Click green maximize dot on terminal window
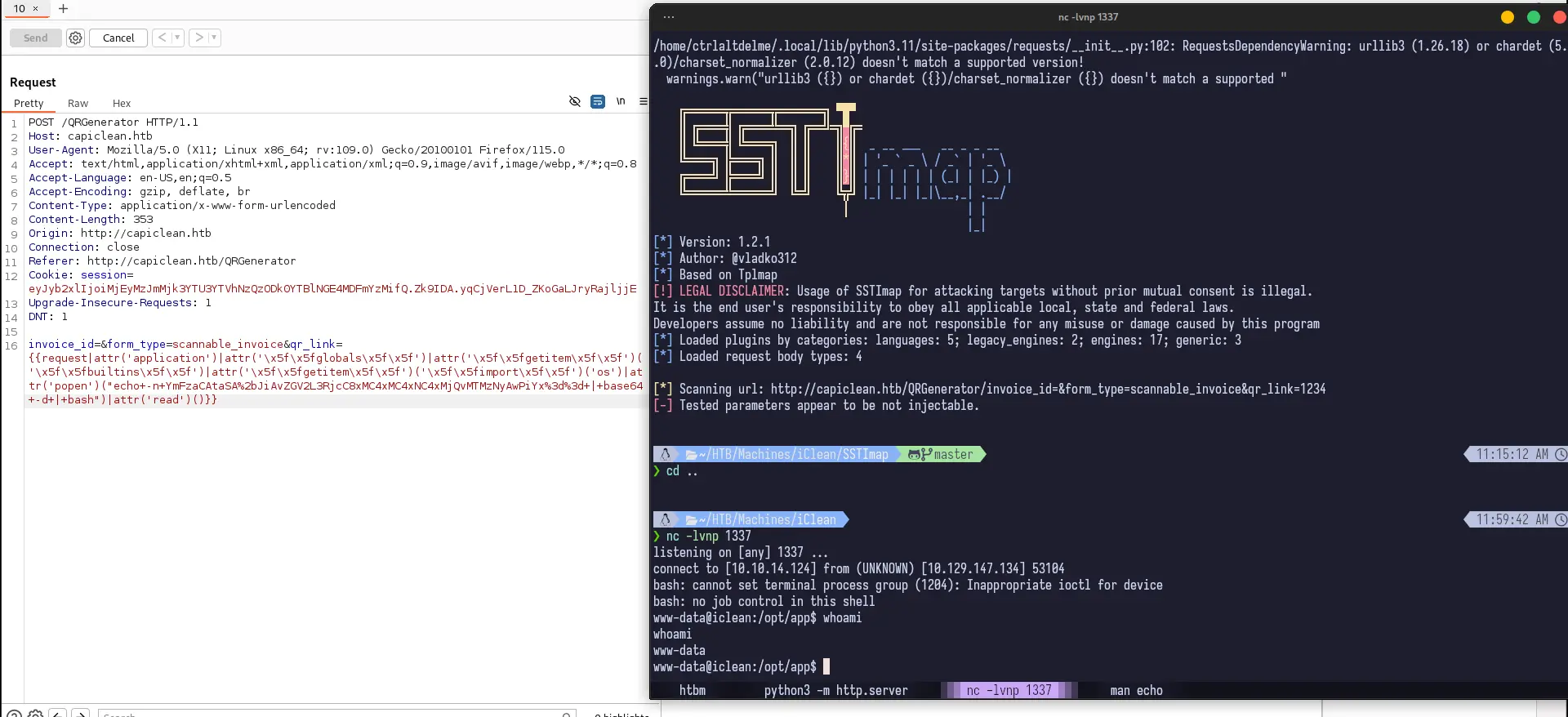The width and height of the screenshot is (1568, 717). 1534,17
